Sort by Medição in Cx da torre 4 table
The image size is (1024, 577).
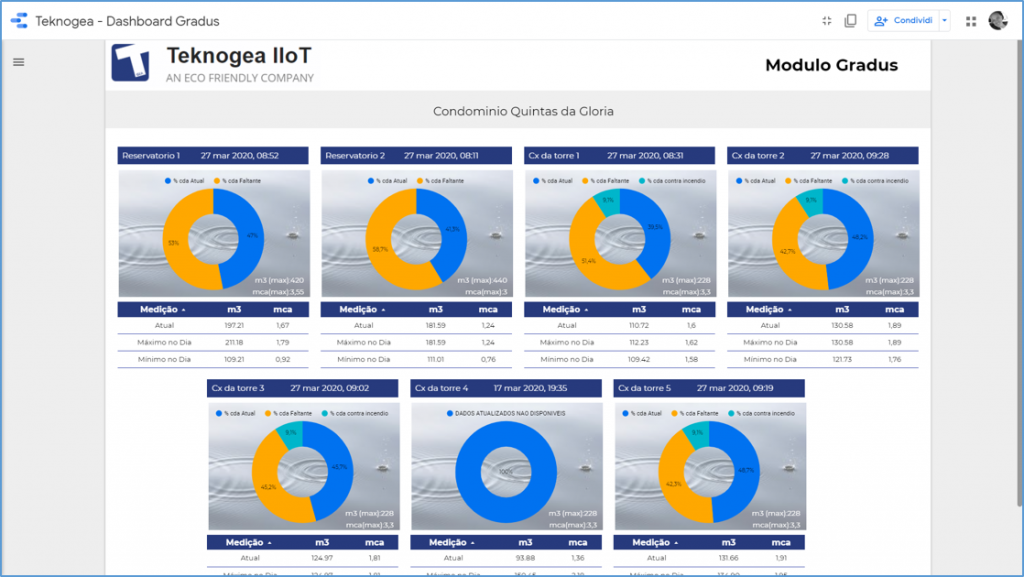tap(452, 542)
